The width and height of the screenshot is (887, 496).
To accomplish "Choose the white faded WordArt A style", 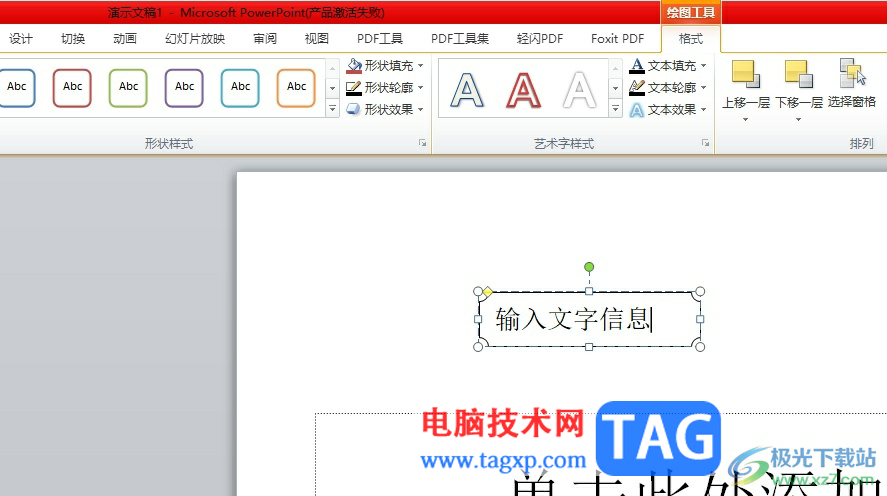I will click(579, 89).
